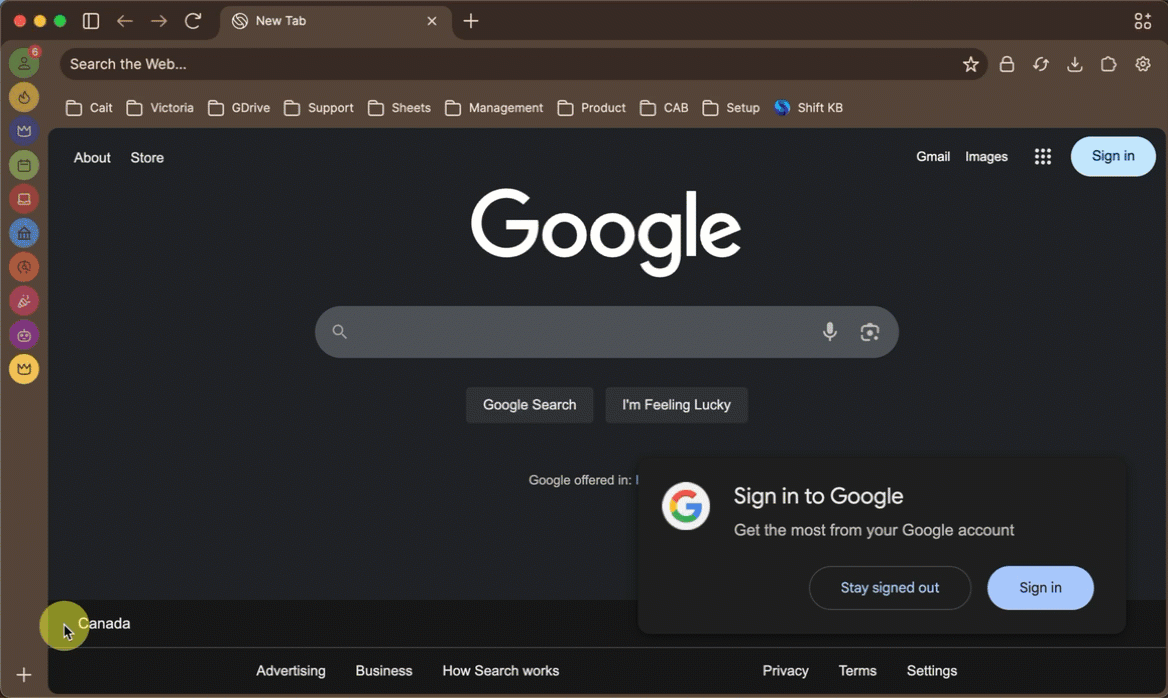Open the Terms footer link
1168x698 pixels.
[x=857, y=671]
